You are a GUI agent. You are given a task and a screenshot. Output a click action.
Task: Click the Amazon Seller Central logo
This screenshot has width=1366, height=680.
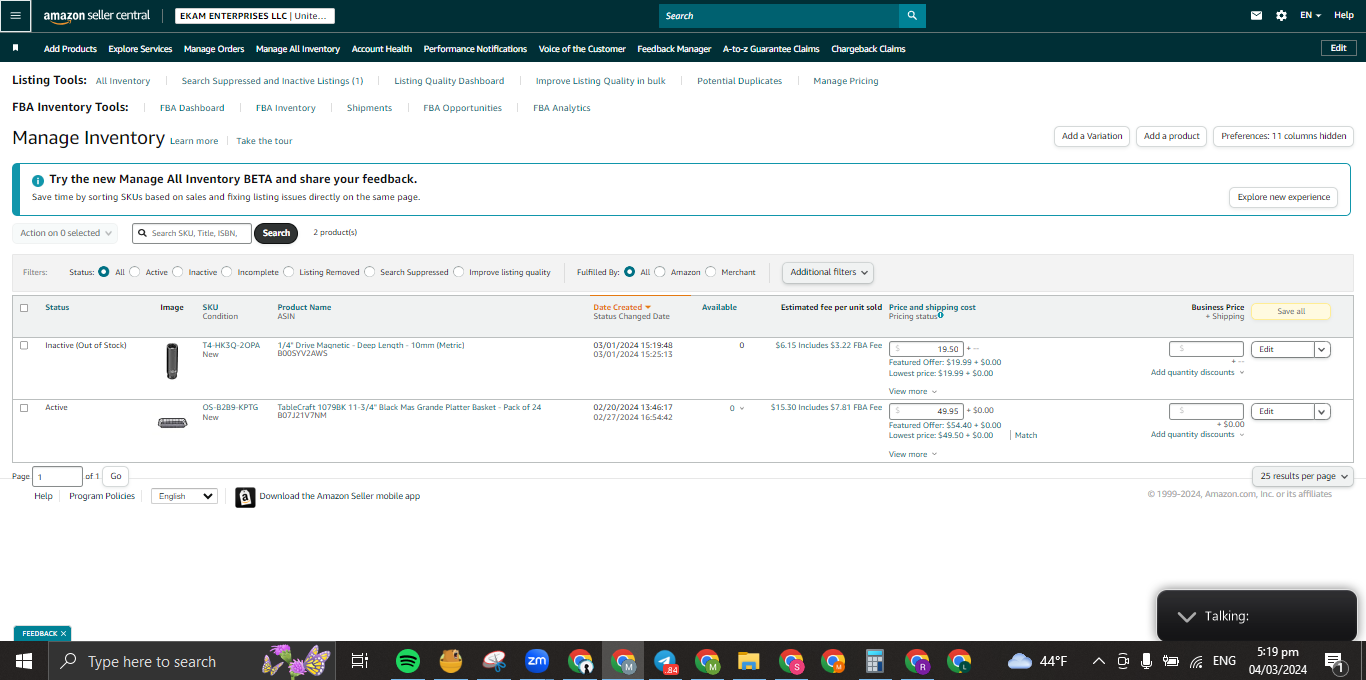point(97,16)
